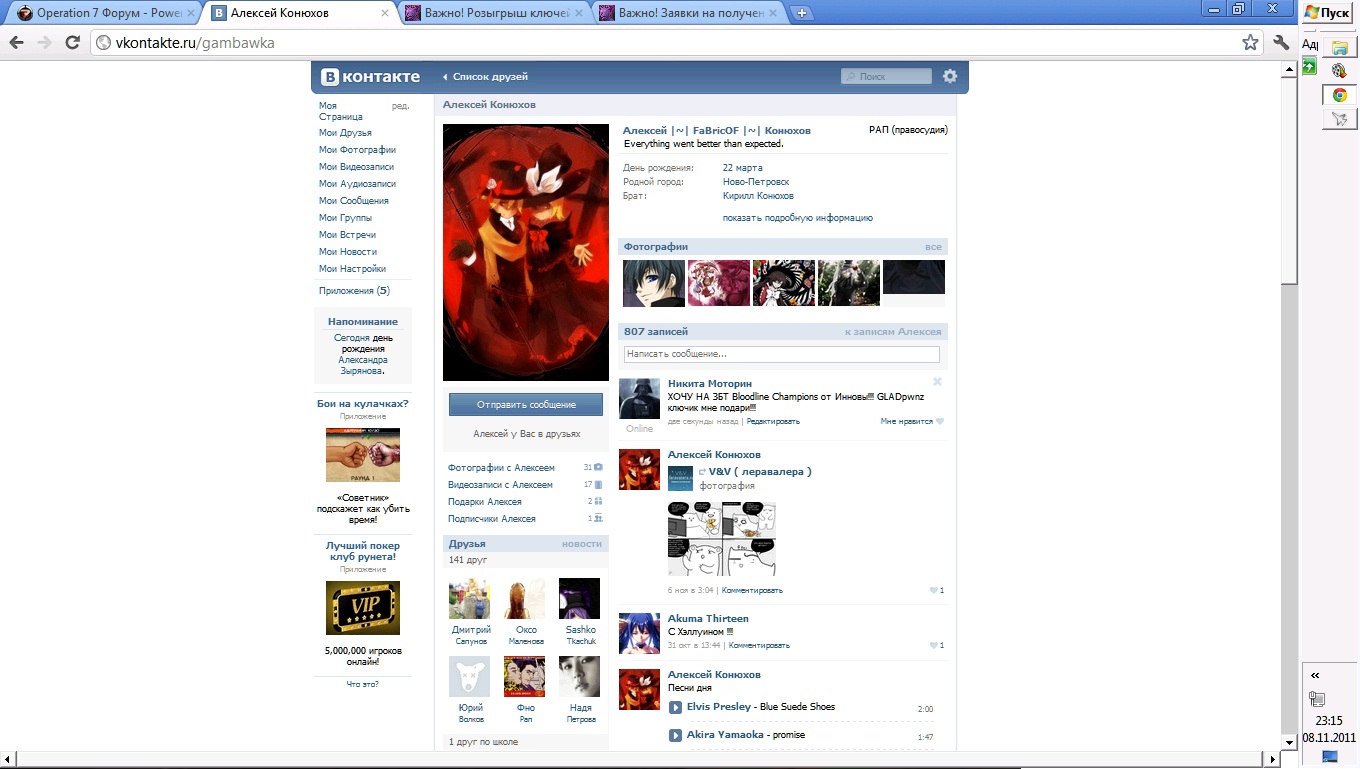Go back with Chrome's back arrow
The width and height of the screenshot is (1360, 769).
tap(16, 43)
